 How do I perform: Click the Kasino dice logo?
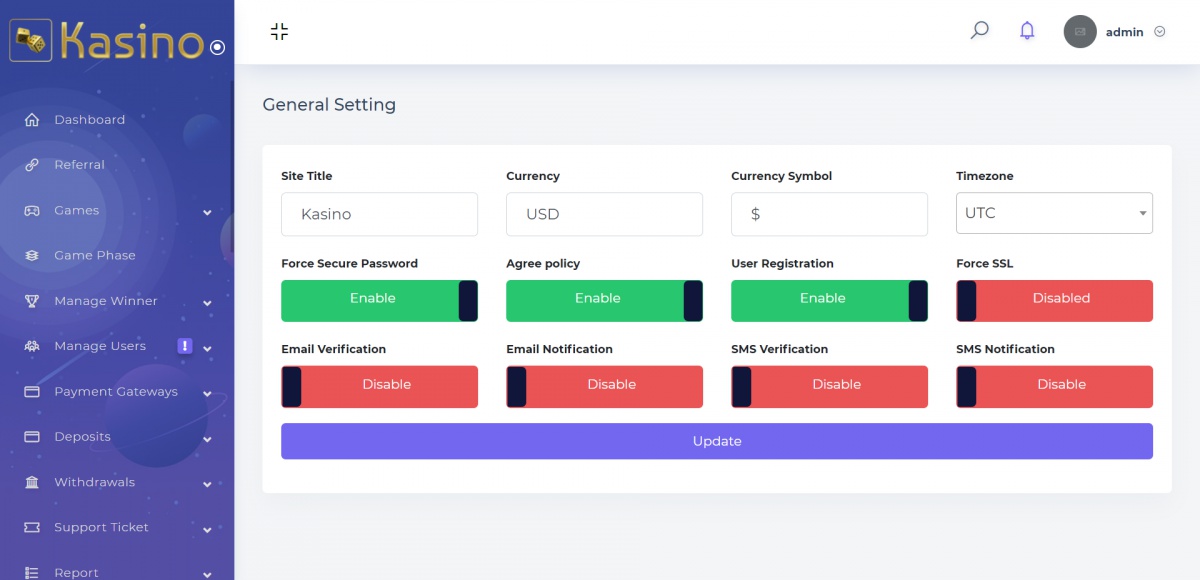[x=31, y=43]
